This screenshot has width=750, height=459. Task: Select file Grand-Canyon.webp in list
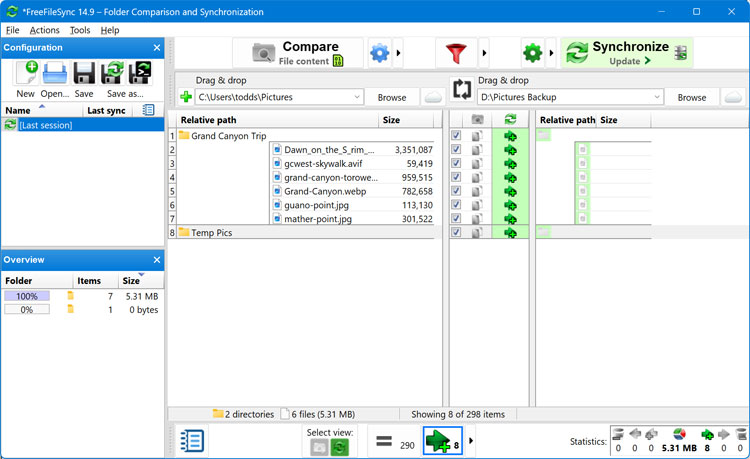[325, 191]
